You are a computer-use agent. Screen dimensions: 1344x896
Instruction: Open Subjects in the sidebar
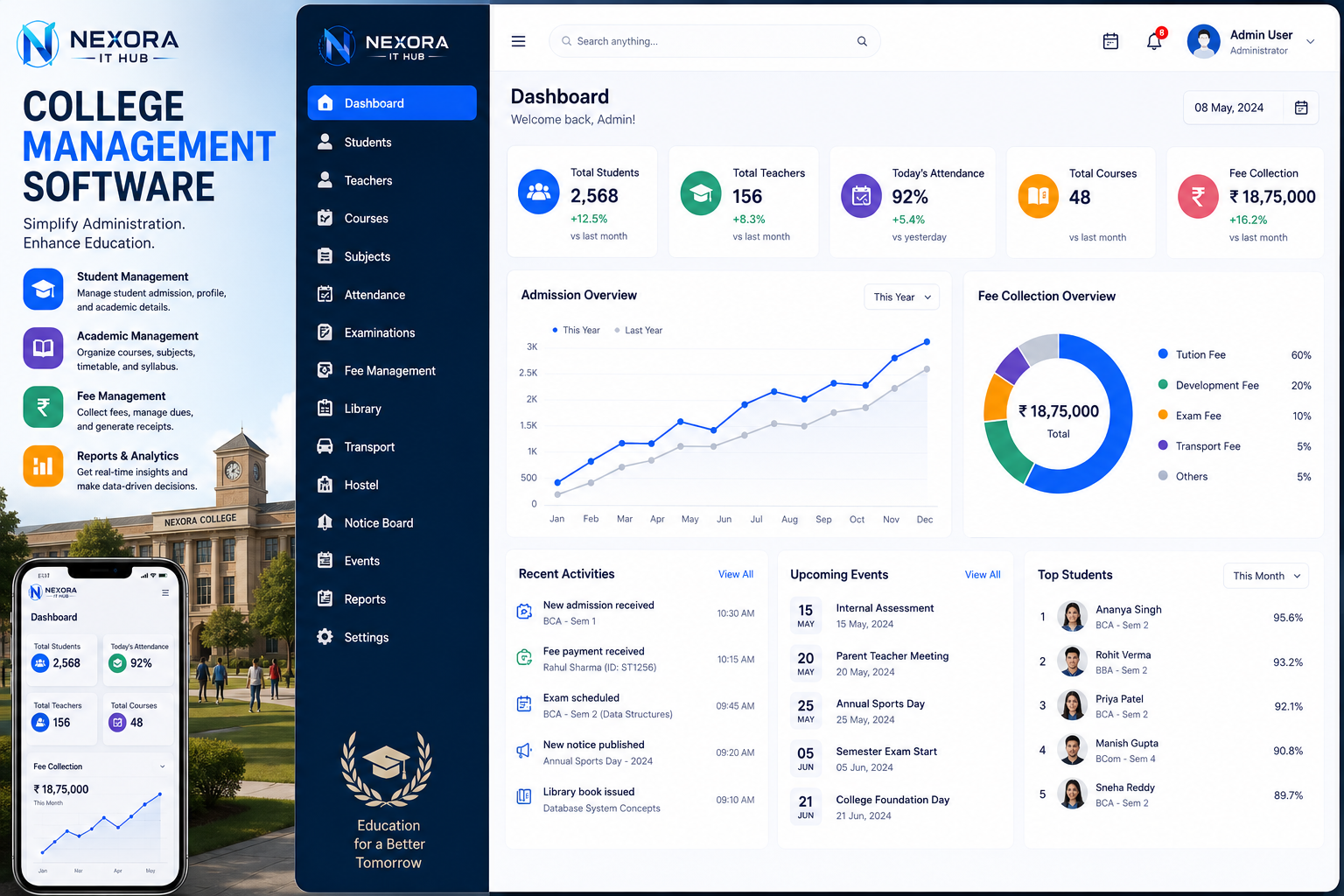392,257
